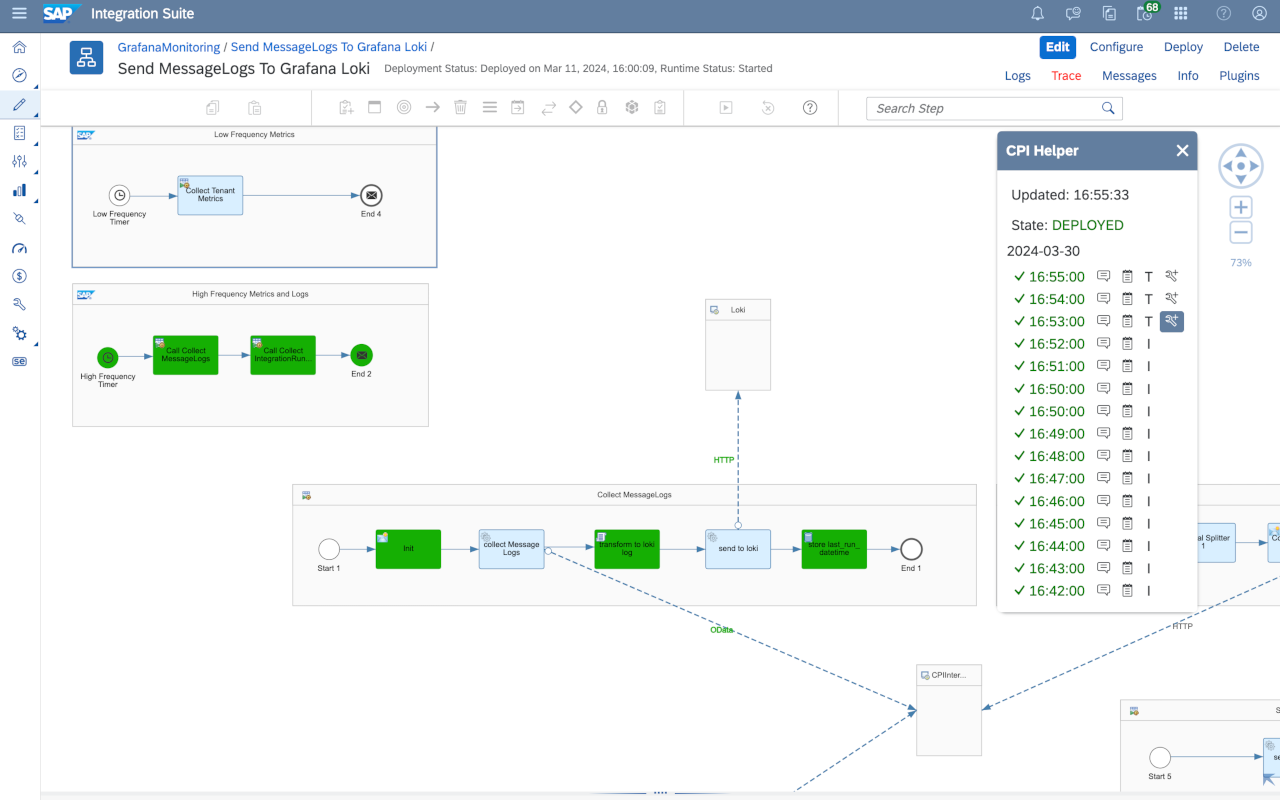Open the hamburger navigation menu
This screenshot has width=1280, height=800.
click(18, 13)
